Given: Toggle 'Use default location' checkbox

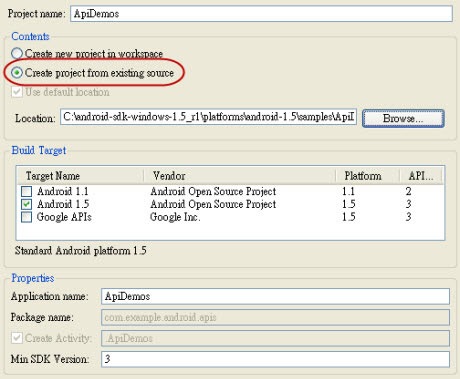Looking at the screenshot, I should tap(17, 92).
